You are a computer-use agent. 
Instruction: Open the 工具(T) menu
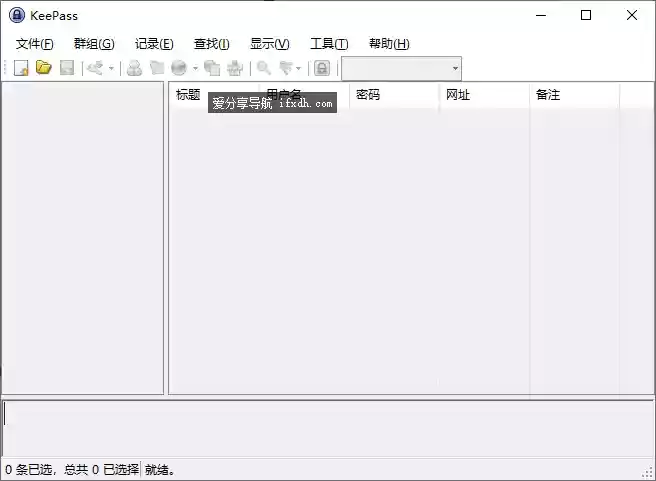point(329,44)
